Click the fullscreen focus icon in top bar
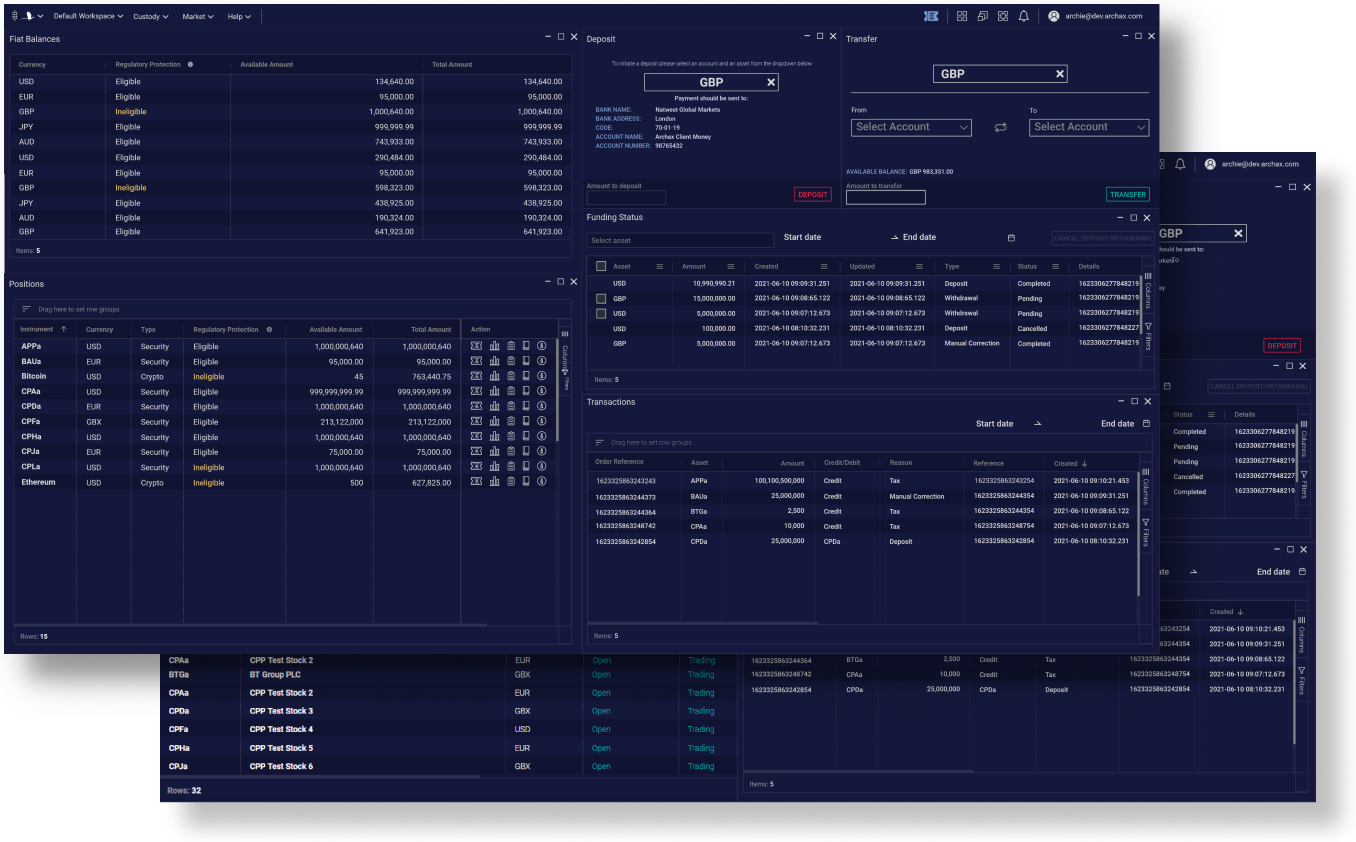 pos(1003,16)
